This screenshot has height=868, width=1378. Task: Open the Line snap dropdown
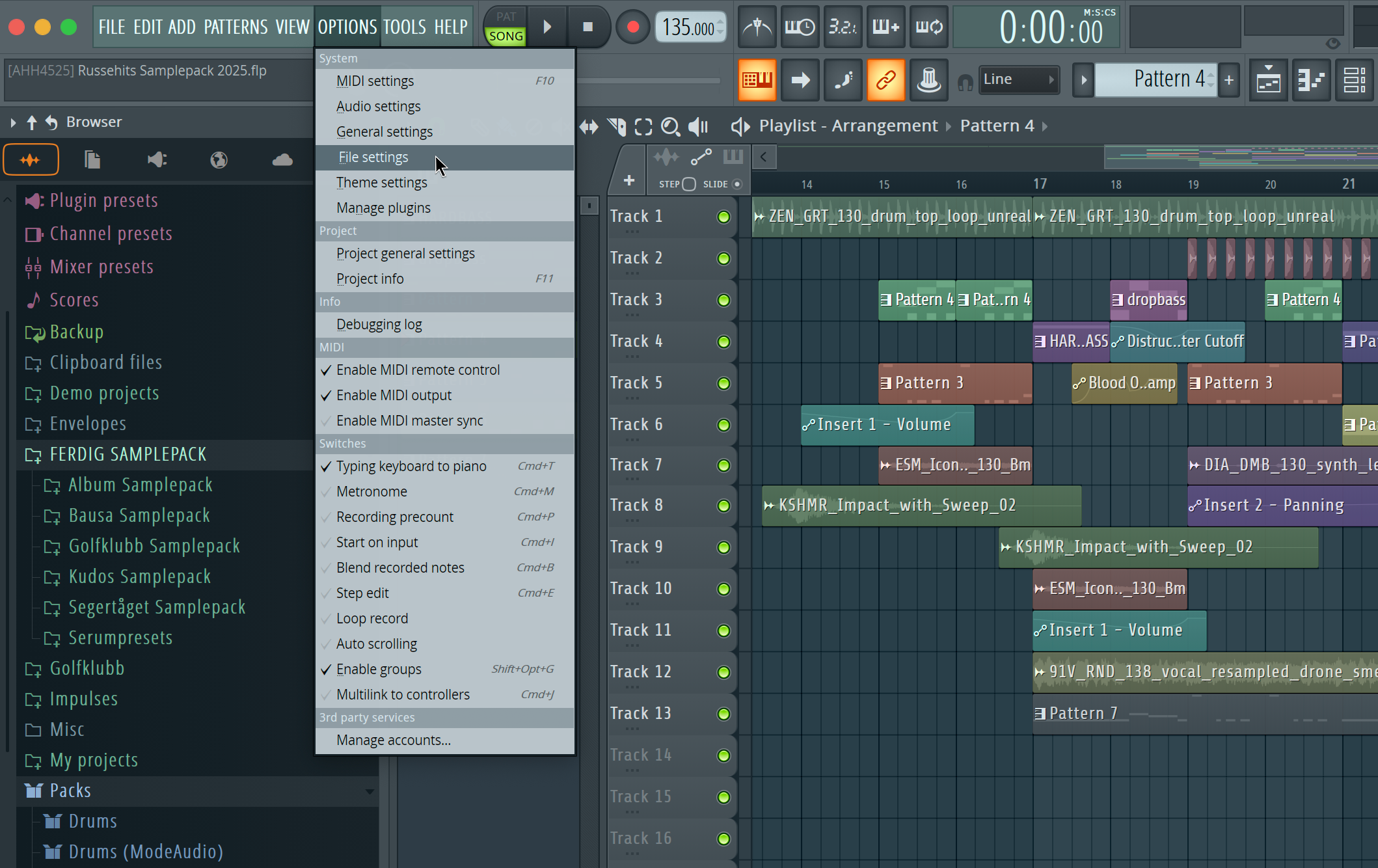click(x=1018, y=79)
